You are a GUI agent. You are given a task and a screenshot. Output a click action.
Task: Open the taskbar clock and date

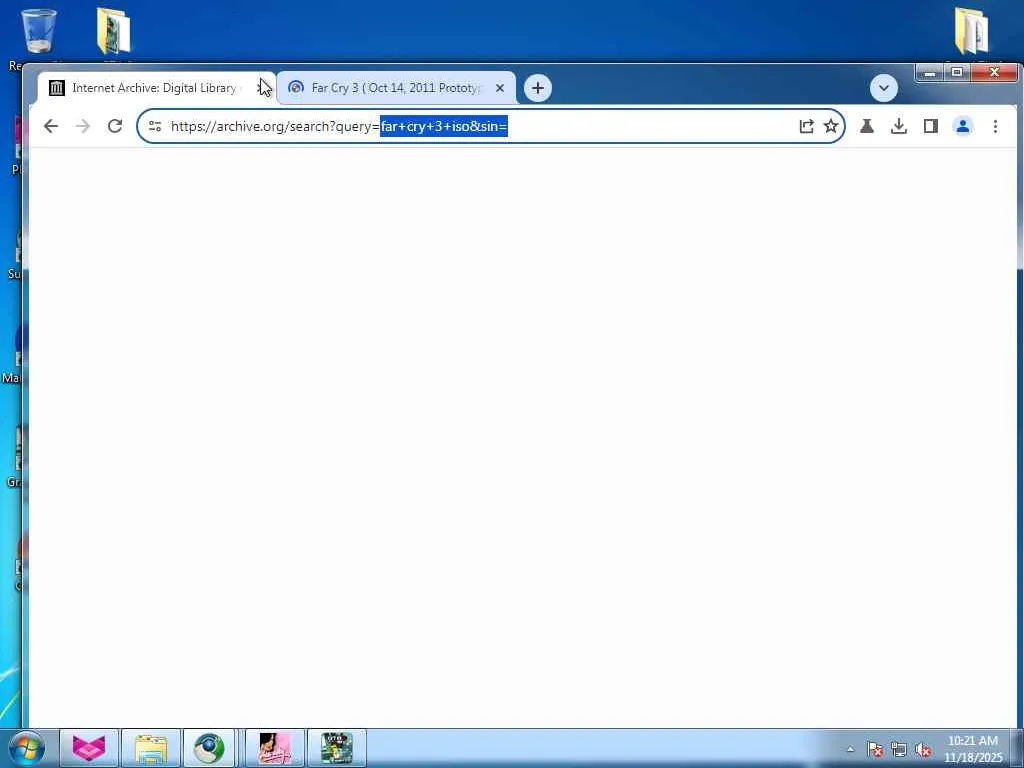(x=972, y=749)
